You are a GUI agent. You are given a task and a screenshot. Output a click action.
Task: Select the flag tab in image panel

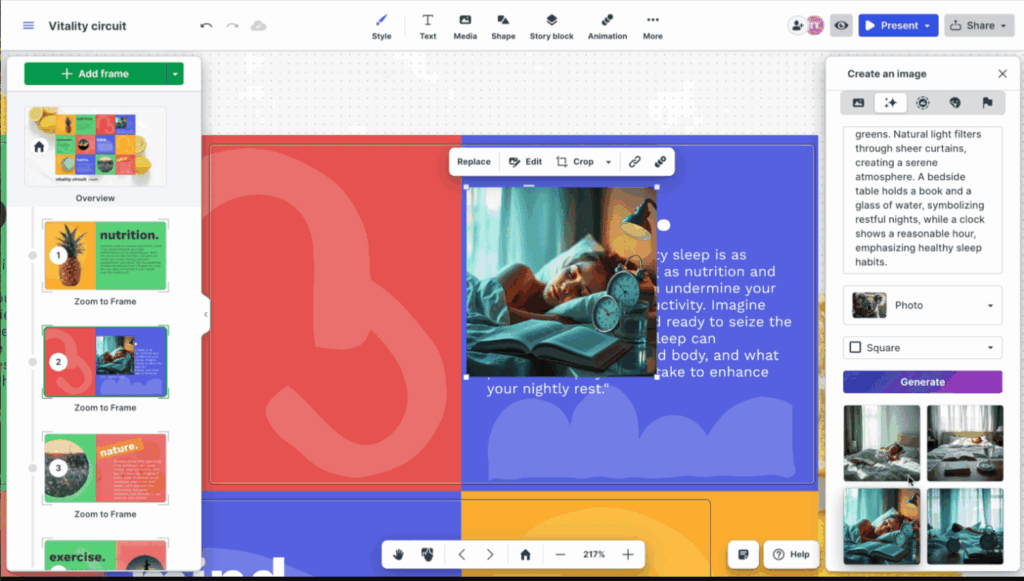[987, 103]
